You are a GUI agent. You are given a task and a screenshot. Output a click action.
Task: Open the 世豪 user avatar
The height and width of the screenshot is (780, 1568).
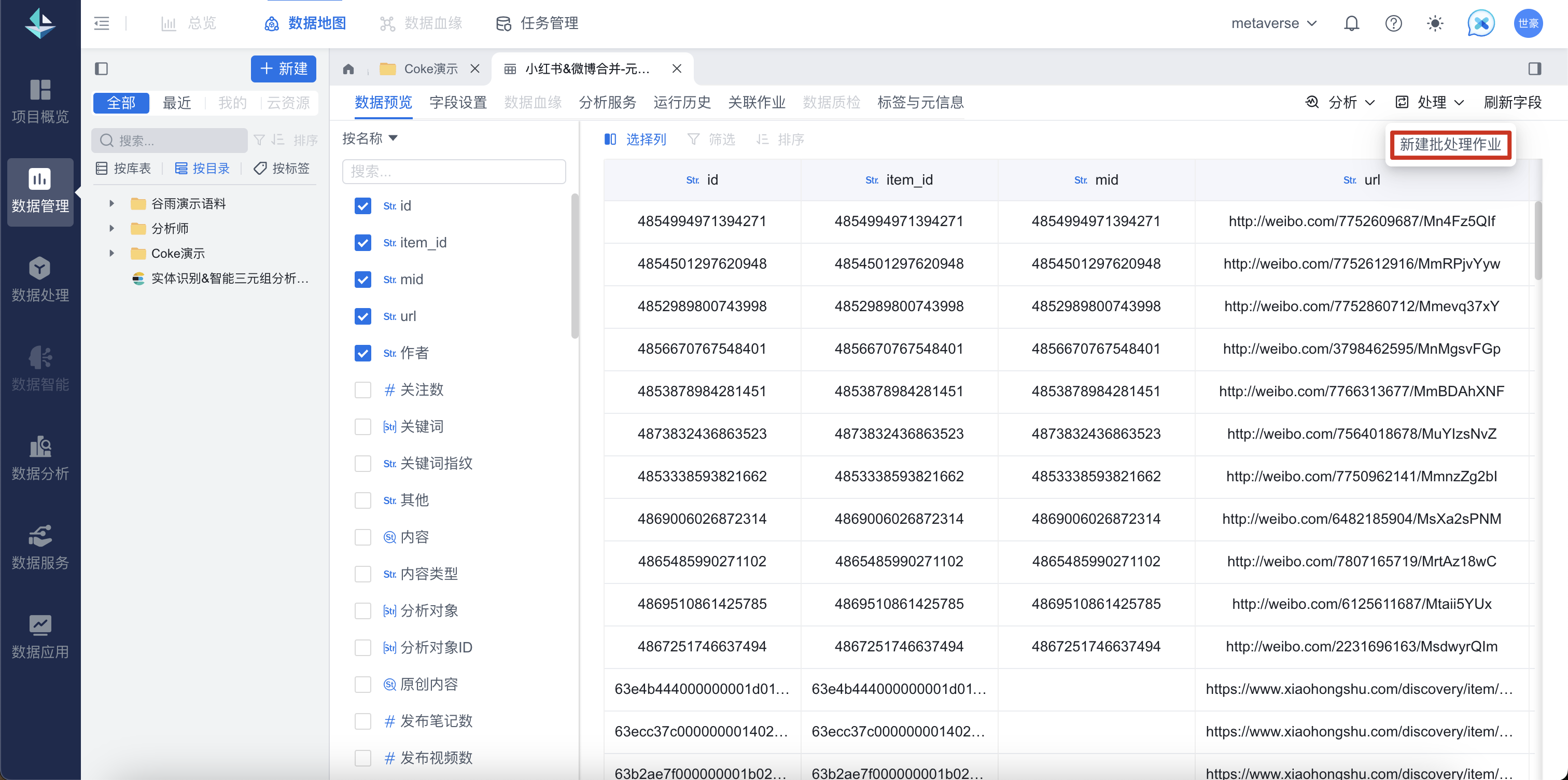tap(1528, 23)
